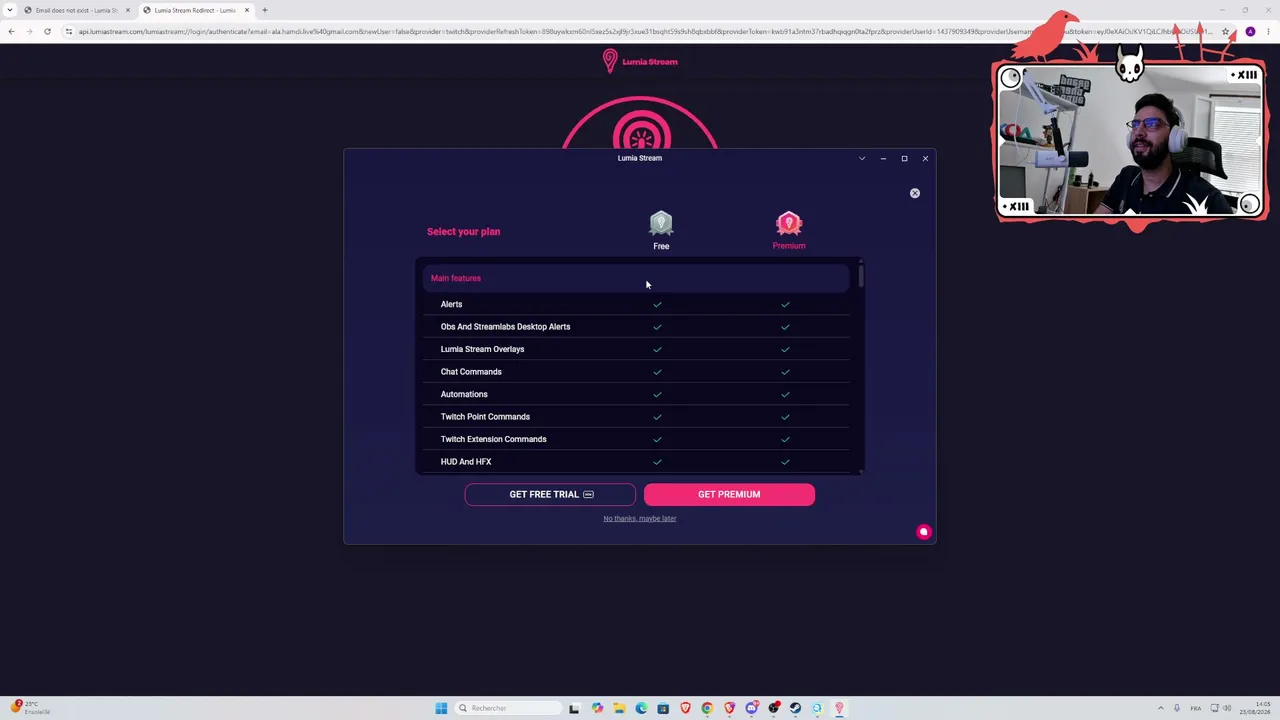The width and height of the screenshot is (1280, 720).
Task: Open the Lumia Stream window chevron dropdown
Action: click(862, 158)
